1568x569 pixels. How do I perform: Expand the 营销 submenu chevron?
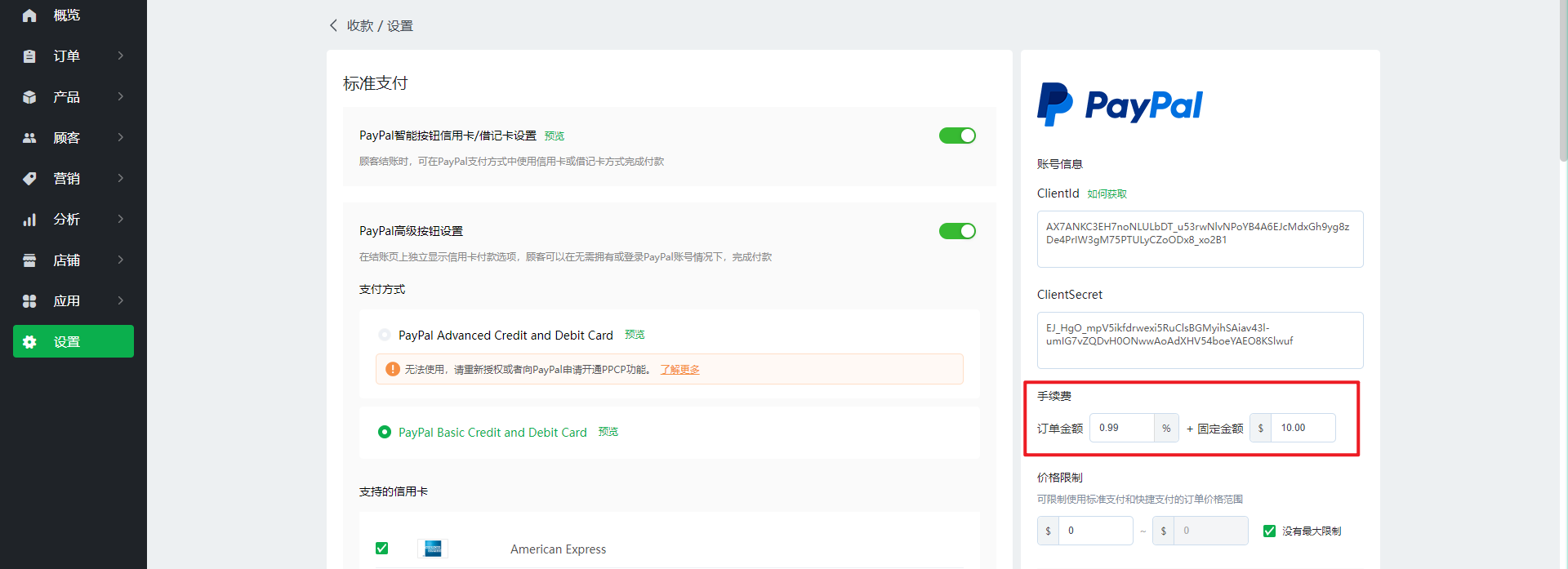pos(121,178)
